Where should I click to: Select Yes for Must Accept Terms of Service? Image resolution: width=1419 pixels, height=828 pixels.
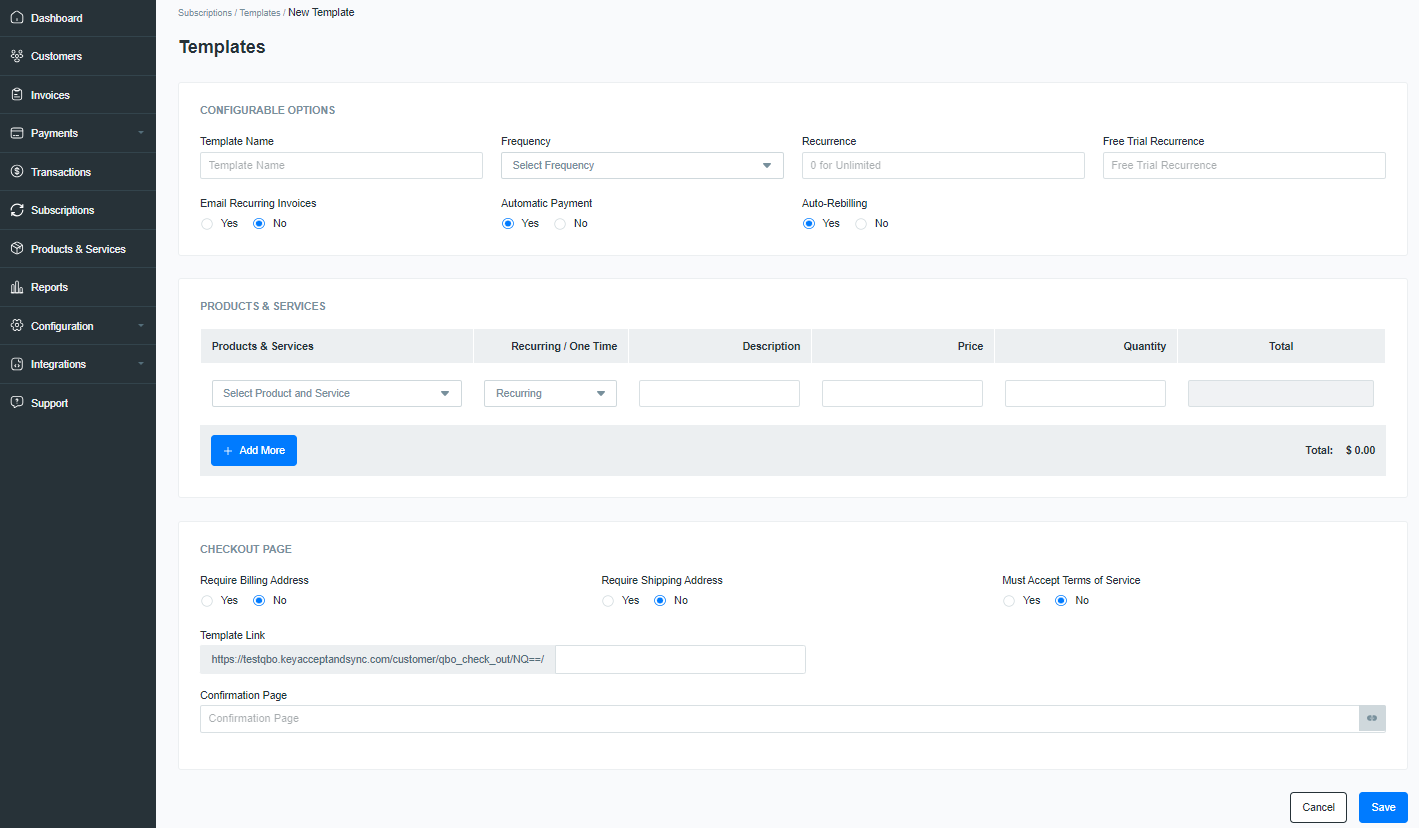pos(1009,601)
